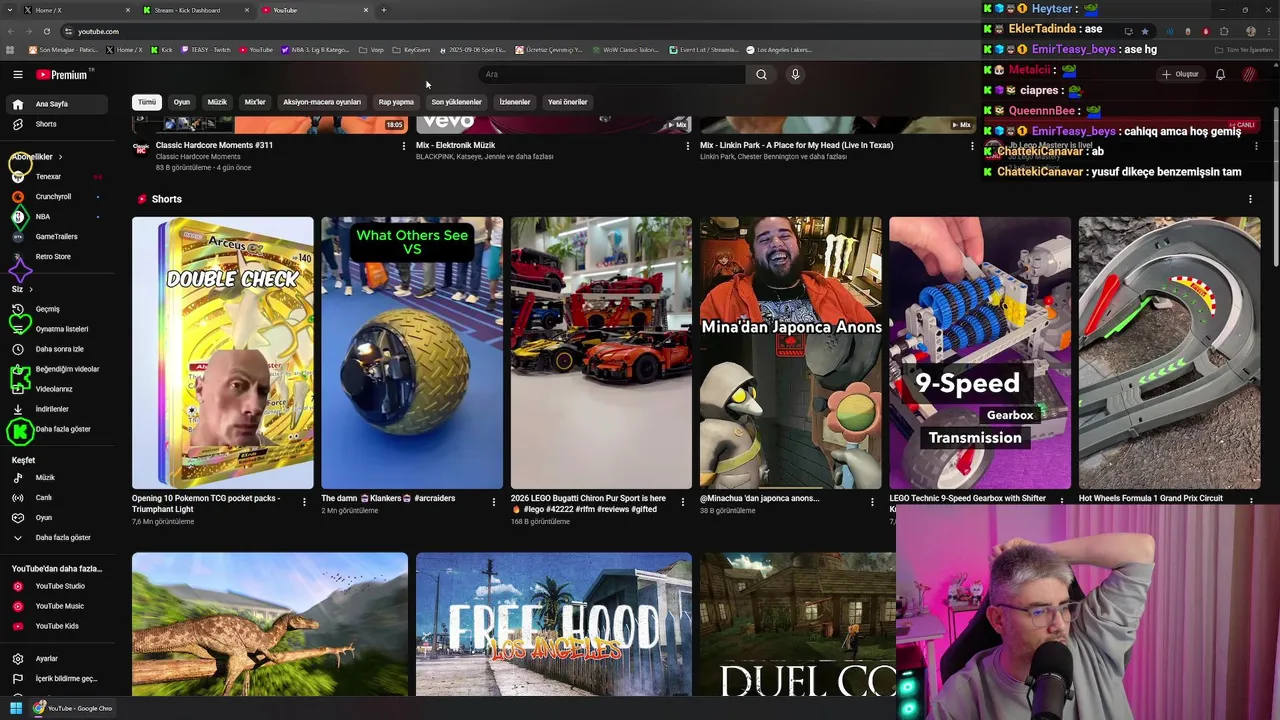This screenshot has width=1280, height=720.
Task: Open options for Mix - Linkin Park
Action: [x=972, y=146]
